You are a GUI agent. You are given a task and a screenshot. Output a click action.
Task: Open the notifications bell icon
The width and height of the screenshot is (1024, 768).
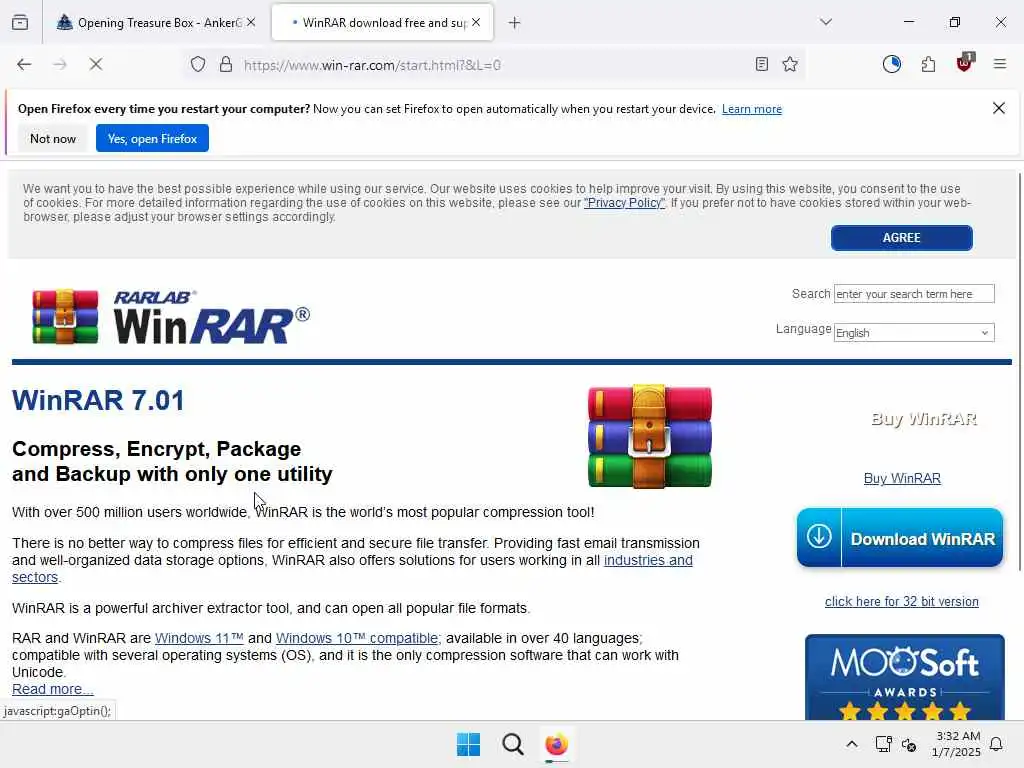point(996,744)
